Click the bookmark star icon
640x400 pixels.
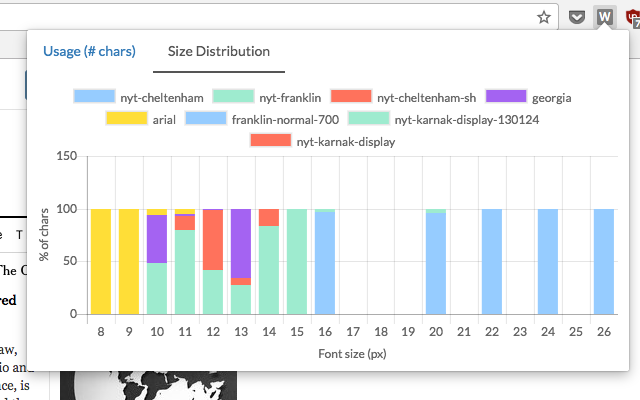tap(544, 17)
